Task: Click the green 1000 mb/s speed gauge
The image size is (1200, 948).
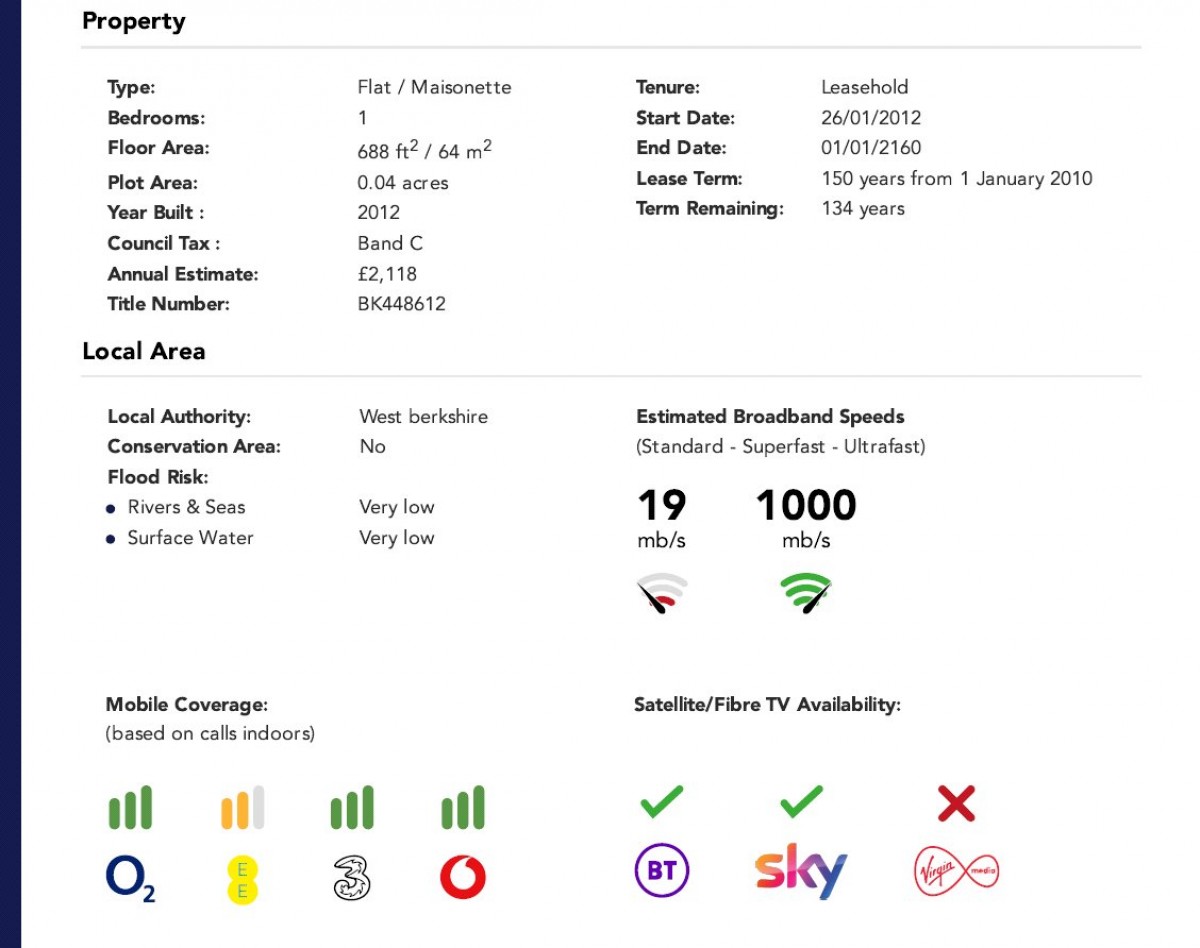Action: coord(806,593)
